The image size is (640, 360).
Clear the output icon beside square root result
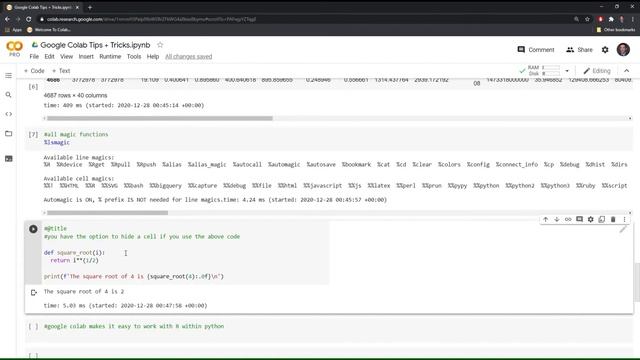[x=34, y=292]
